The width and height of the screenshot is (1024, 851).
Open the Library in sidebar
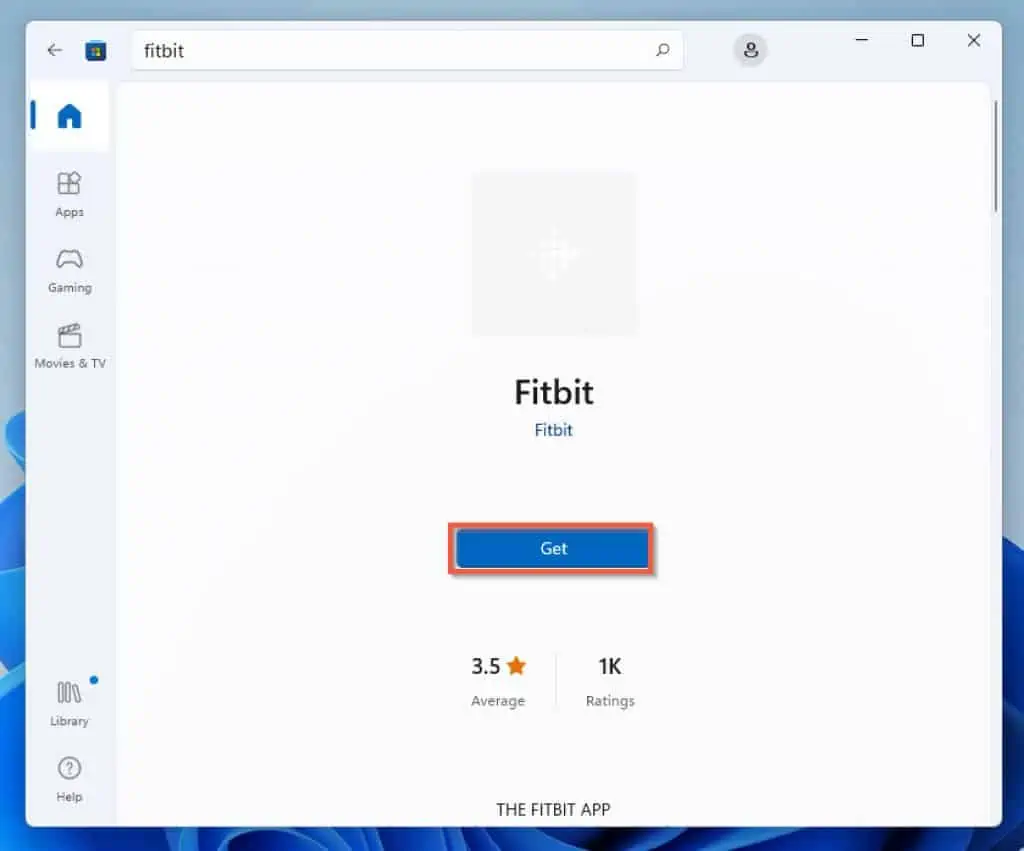pos(69,703)
